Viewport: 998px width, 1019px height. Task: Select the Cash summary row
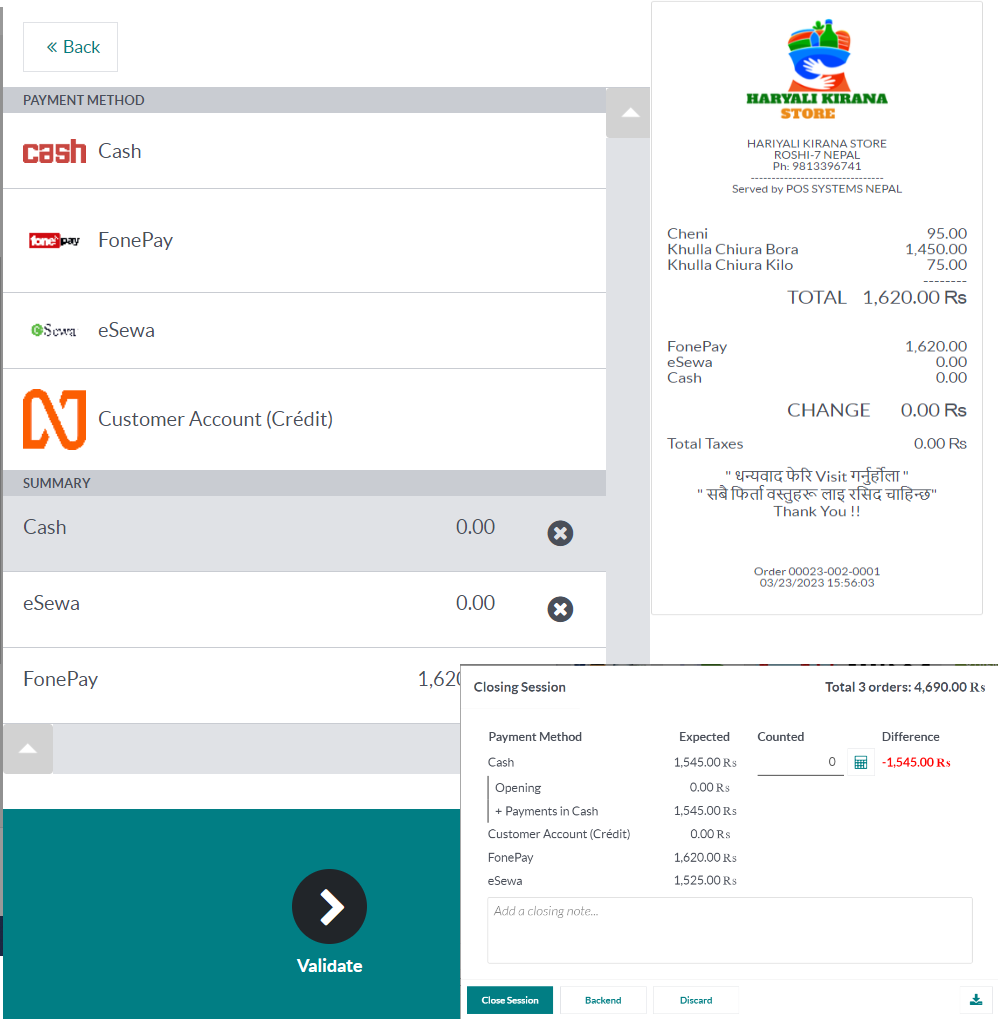click(304, 534)
